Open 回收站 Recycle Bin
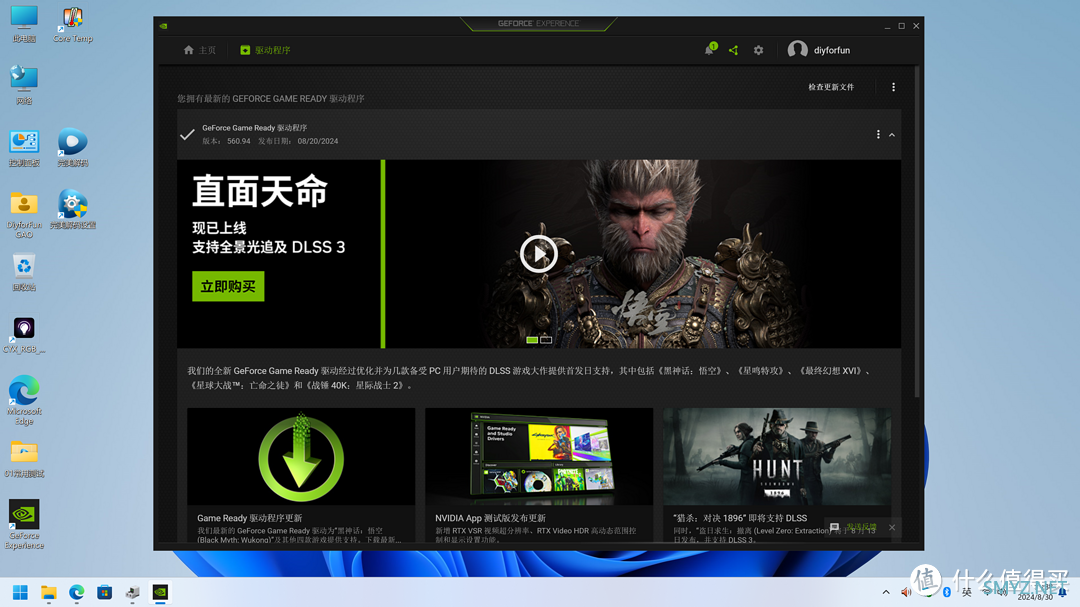The height and width of the screenshot is (607, 1080). tap(24, 271)
